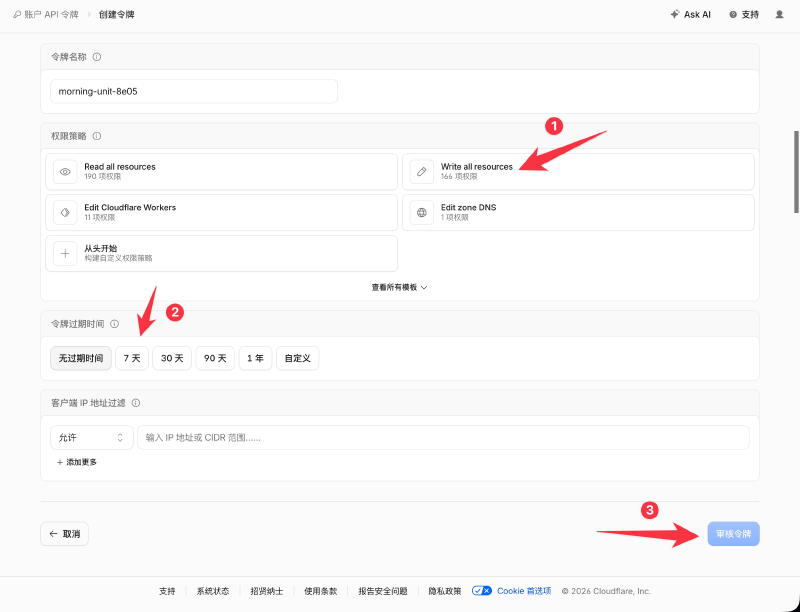
Task: Open footer 招贤纳士 link
Action: 266,591
